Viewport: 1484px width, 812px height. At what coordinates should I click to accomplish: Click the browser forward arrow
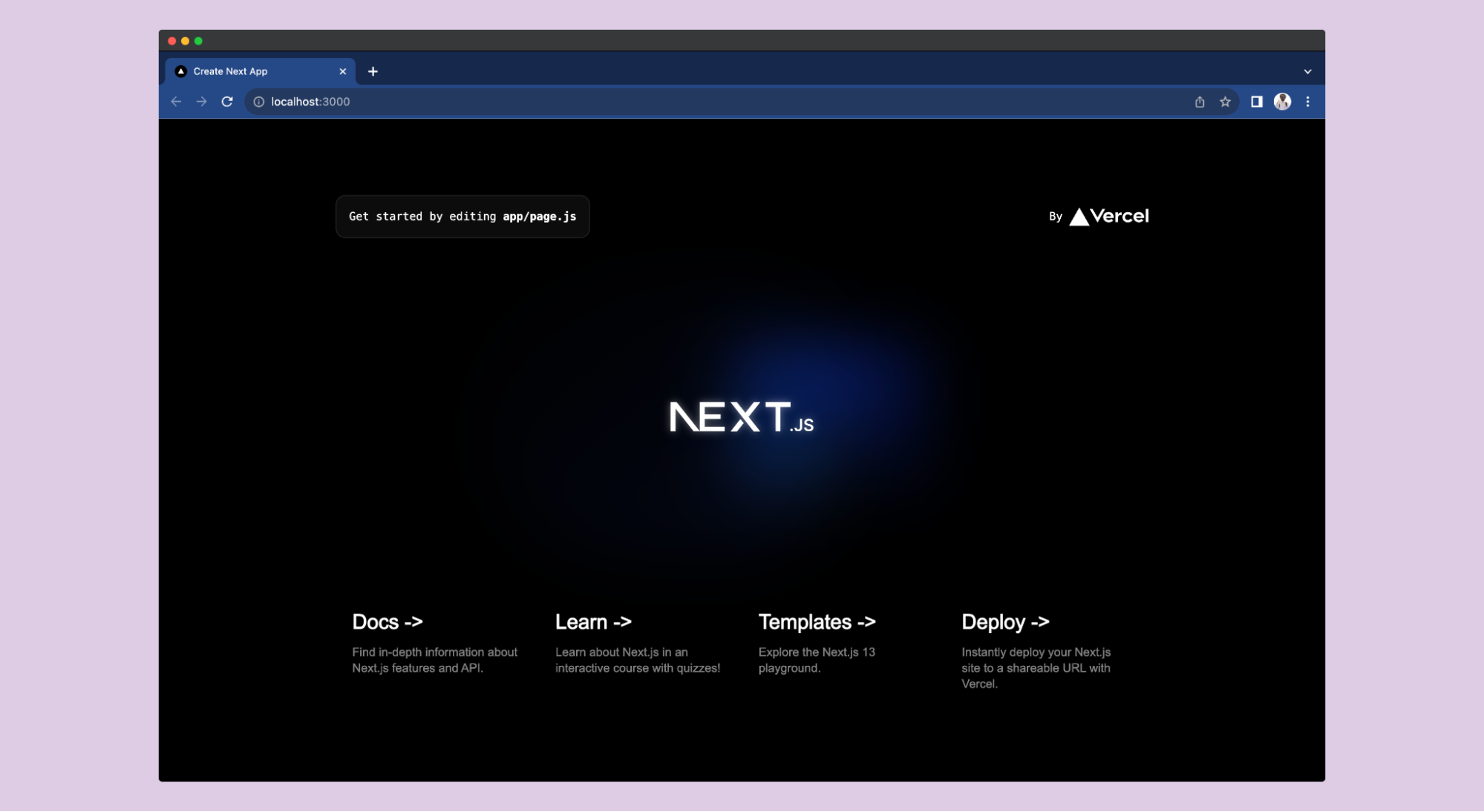[201, 102]
